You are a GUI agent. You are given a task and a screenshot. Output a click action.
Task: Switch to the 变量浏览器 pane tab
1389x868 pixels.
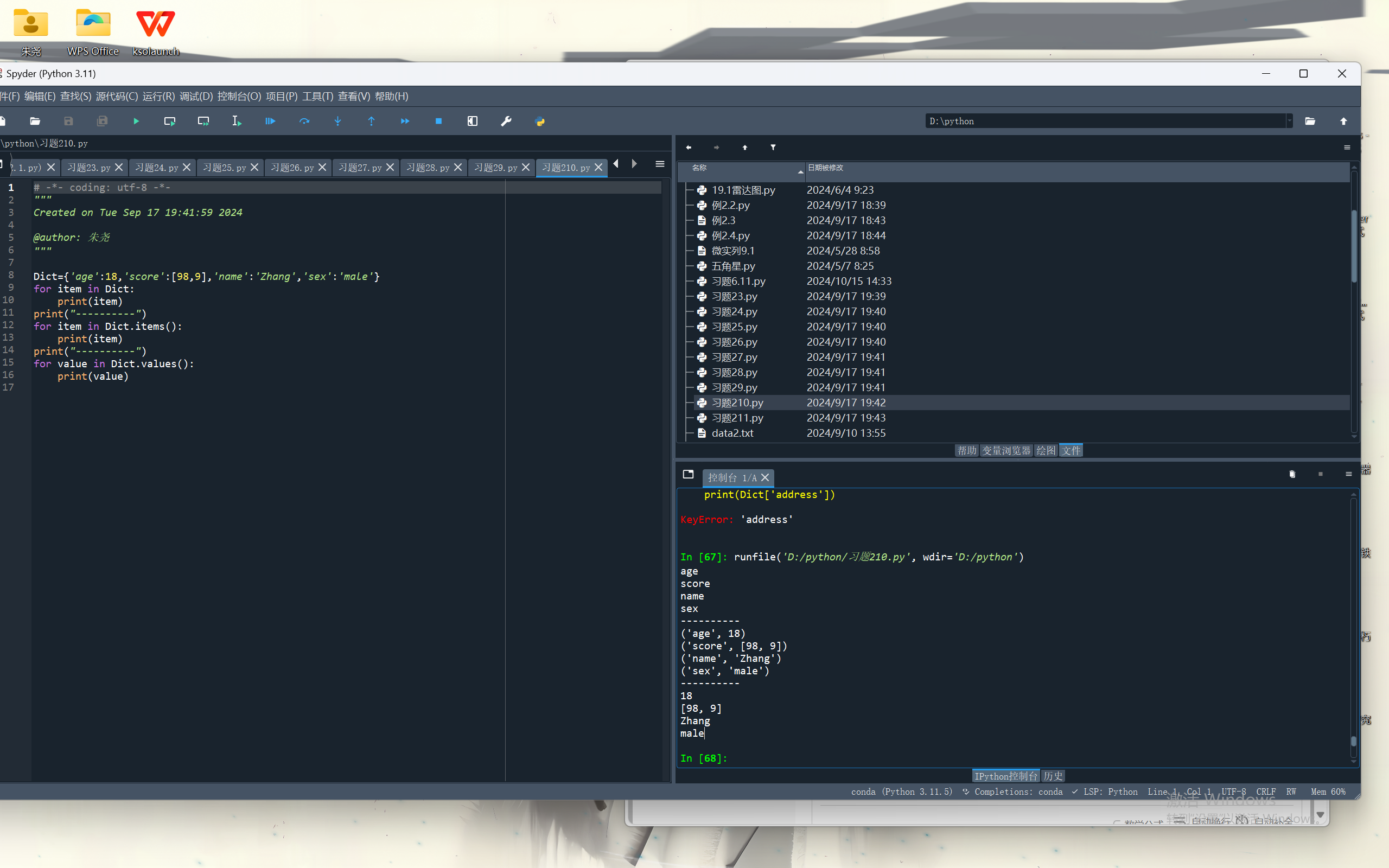1006,451
